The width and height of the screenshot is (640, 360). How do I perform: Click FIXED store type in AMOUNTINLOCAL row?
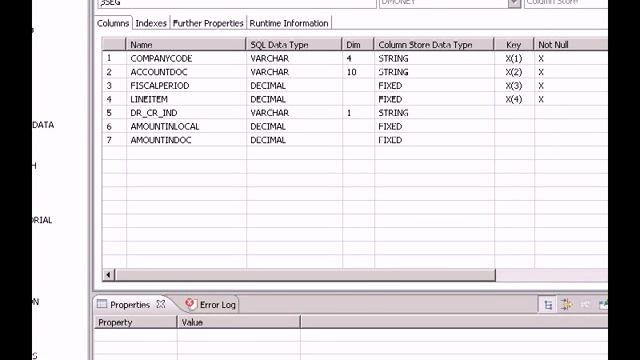[390, 127]
